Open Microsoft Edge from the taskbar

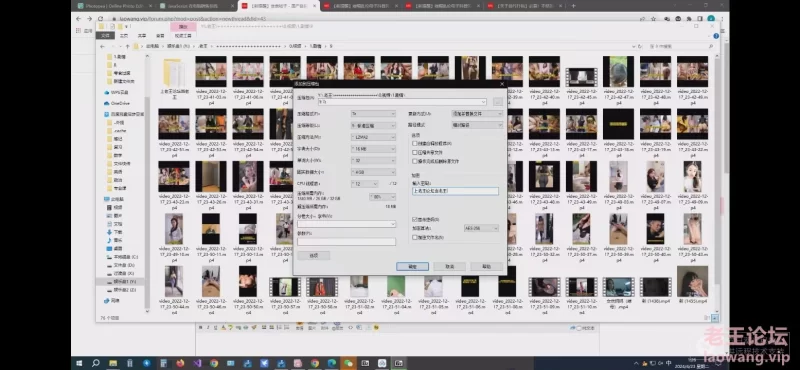click(332, 363)
